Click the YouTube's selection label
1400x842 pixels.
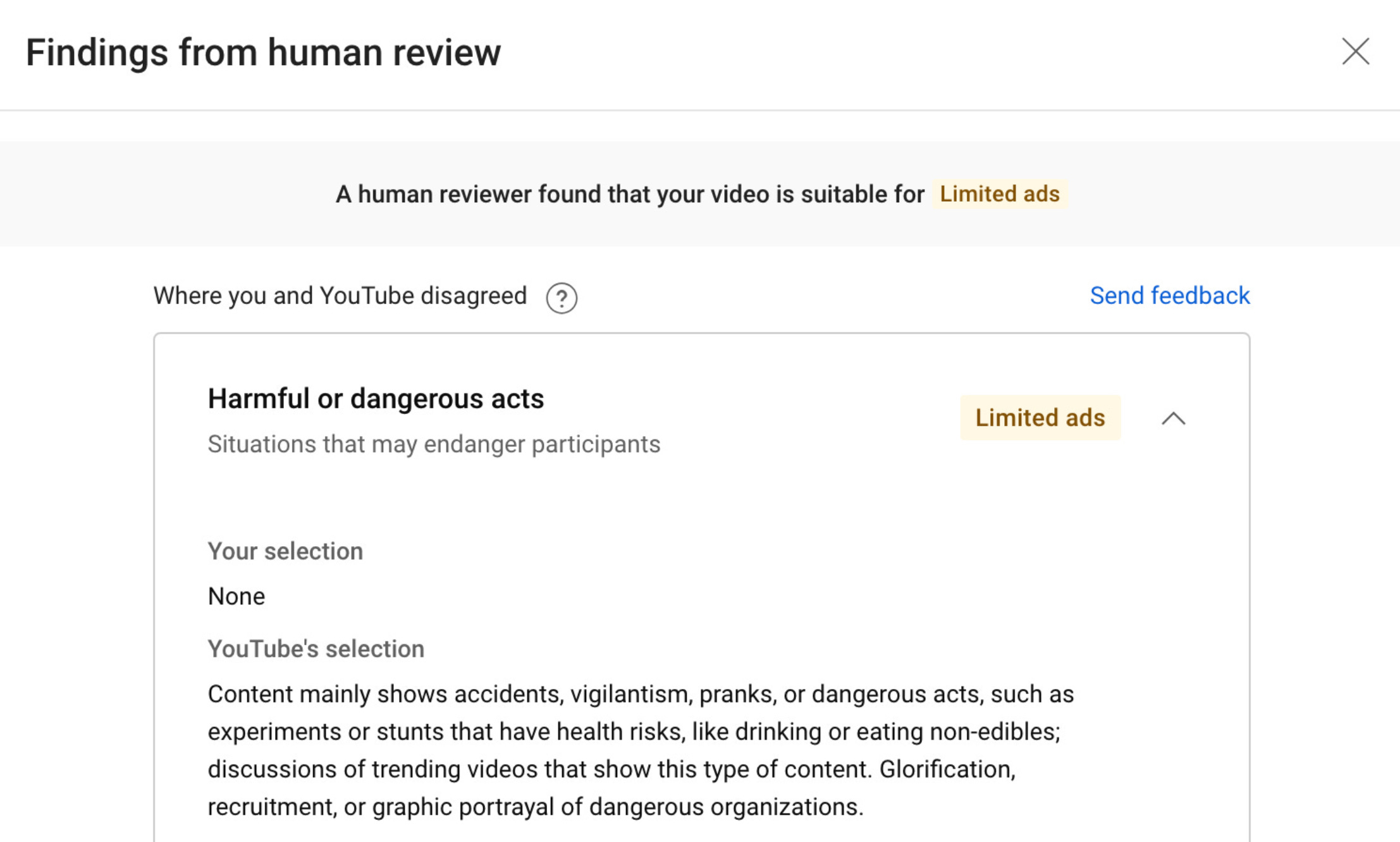tap(316, 649)
